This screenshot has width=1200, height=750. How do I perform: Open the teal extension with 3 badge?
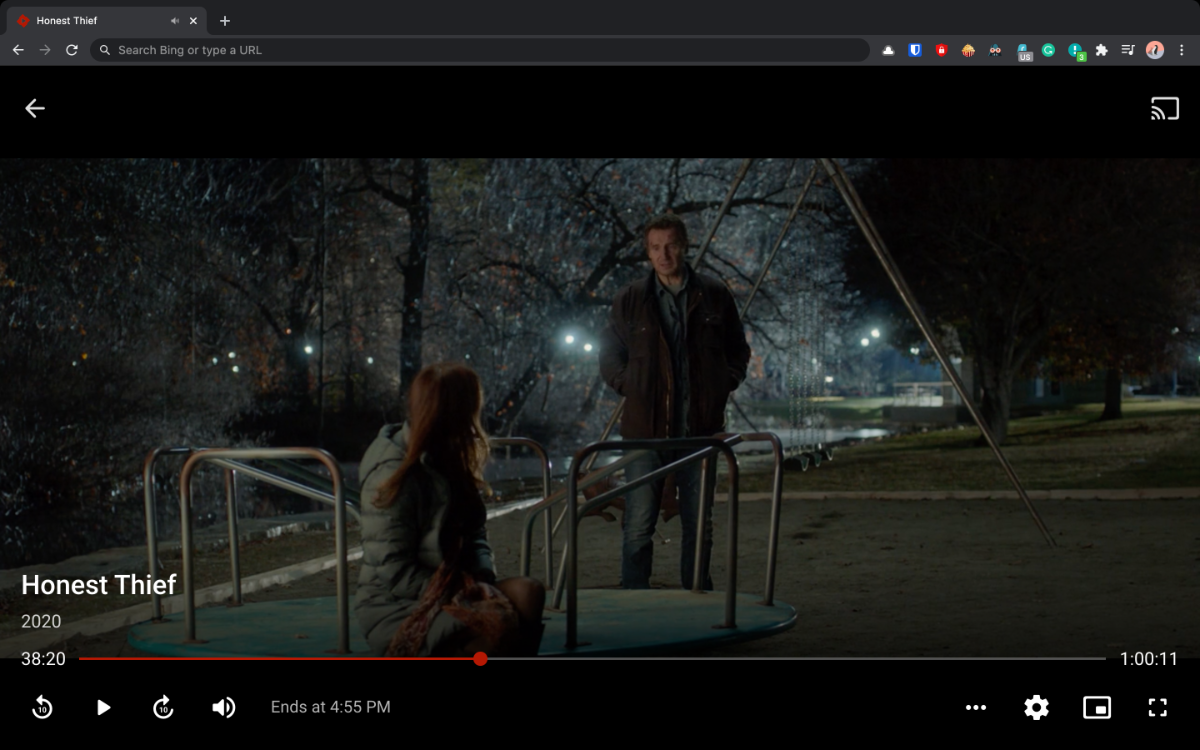coord(1076,51)
